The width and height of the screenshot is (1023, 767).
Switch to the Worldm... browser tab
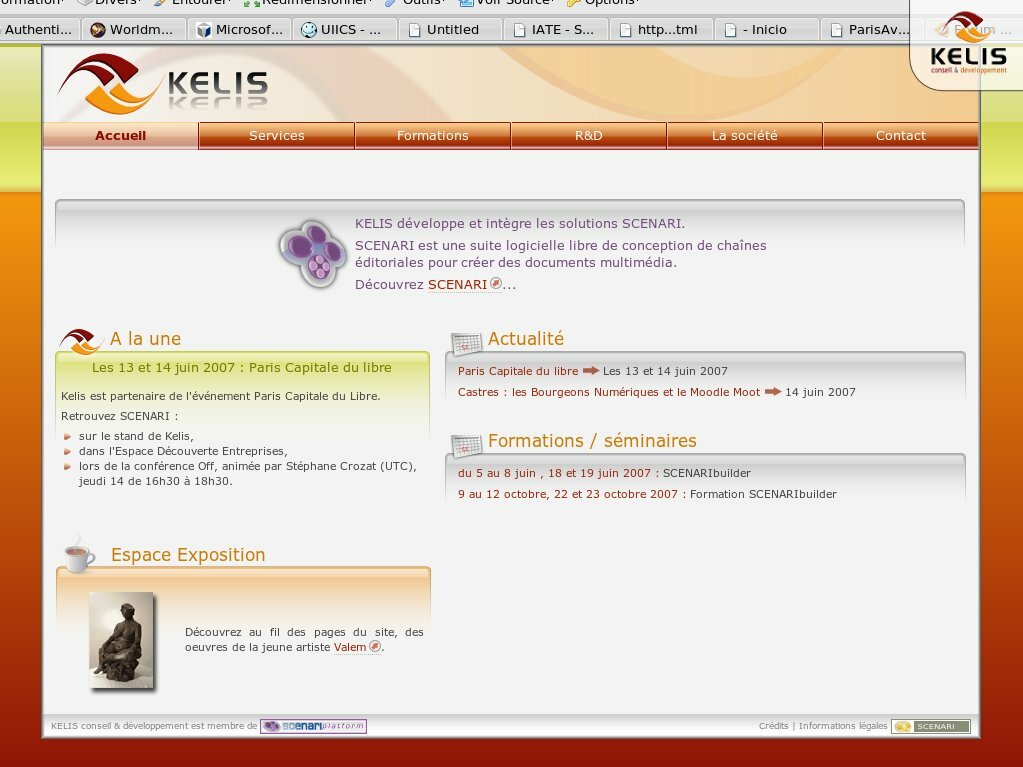134,29
